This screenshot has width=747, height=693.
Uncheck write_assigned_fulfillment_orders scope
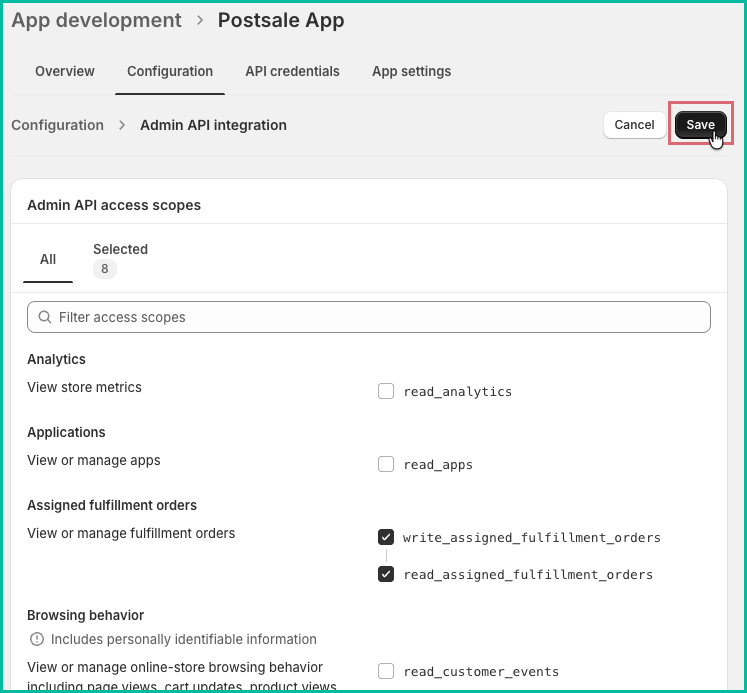point(386,537)
